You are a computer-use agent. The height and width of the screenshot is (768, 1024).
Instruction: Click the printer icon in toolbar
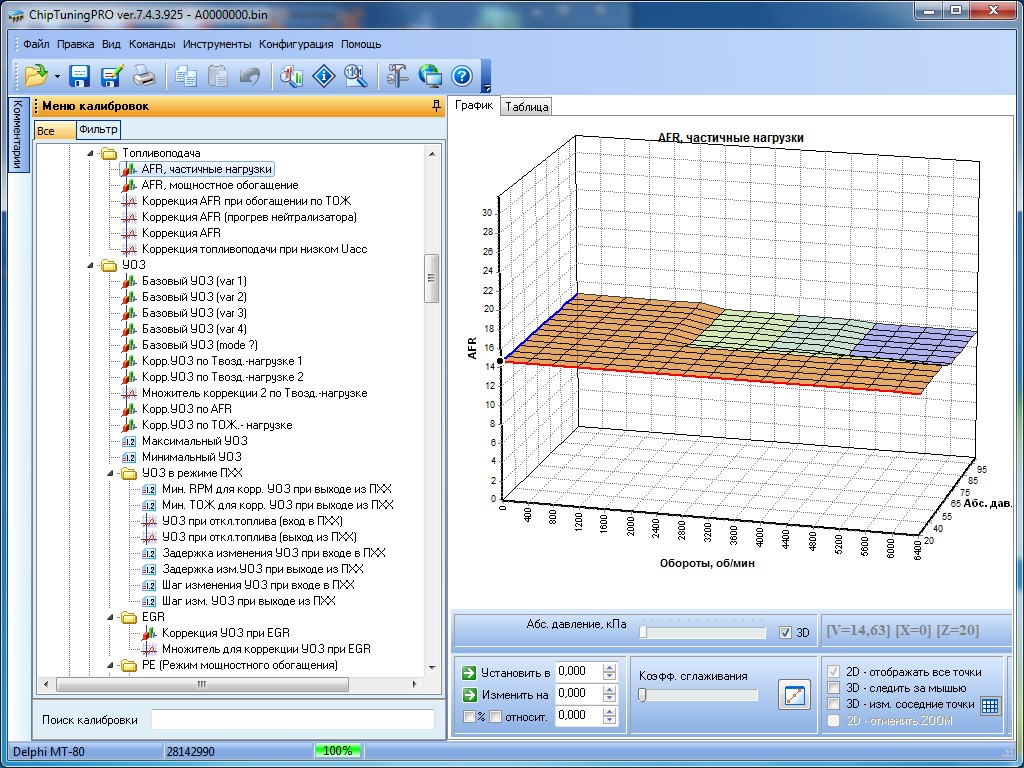coord(144,76)
